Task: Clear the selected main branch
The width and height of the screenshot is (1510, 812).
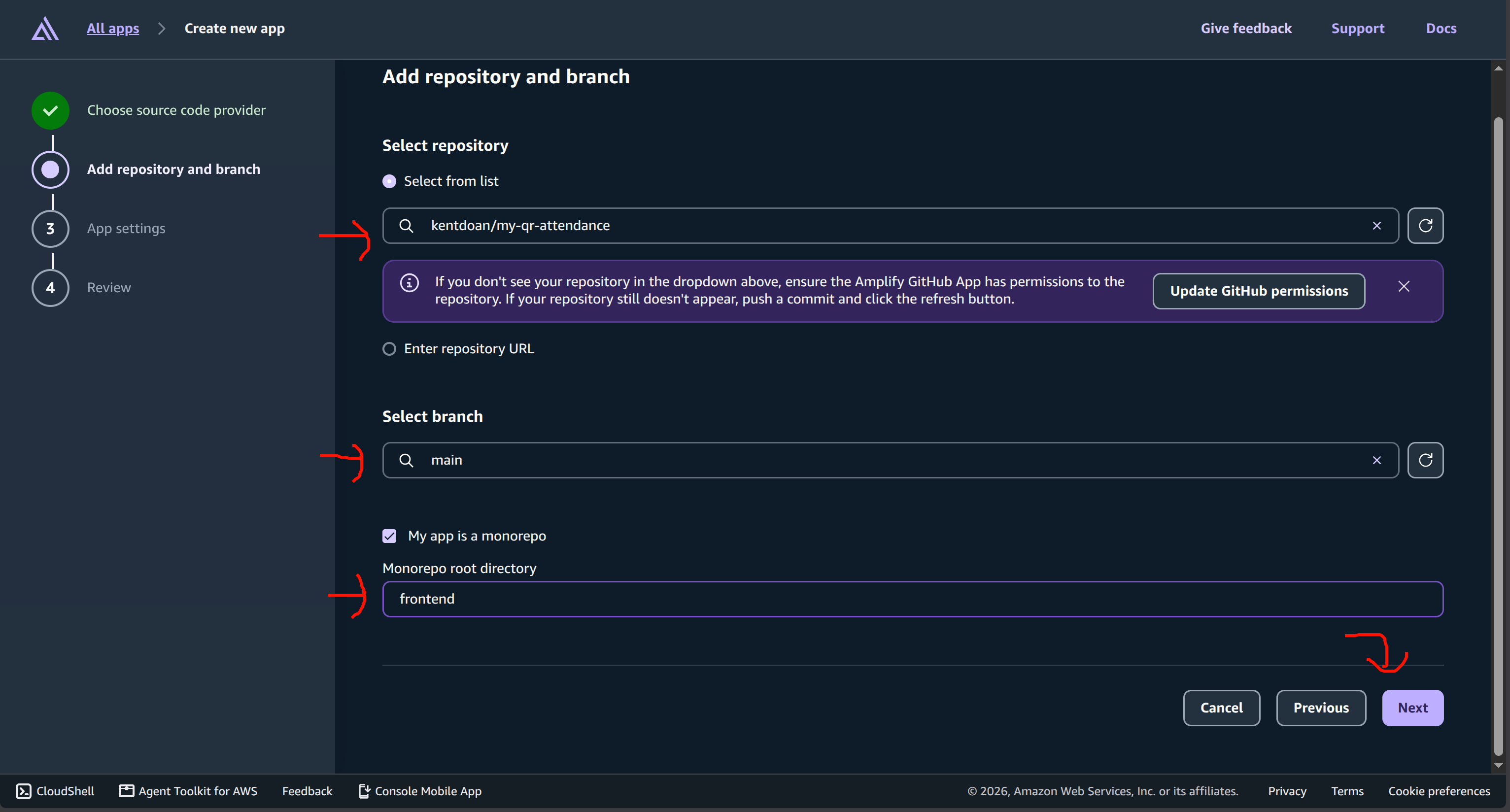Action: coord(1376,460)
